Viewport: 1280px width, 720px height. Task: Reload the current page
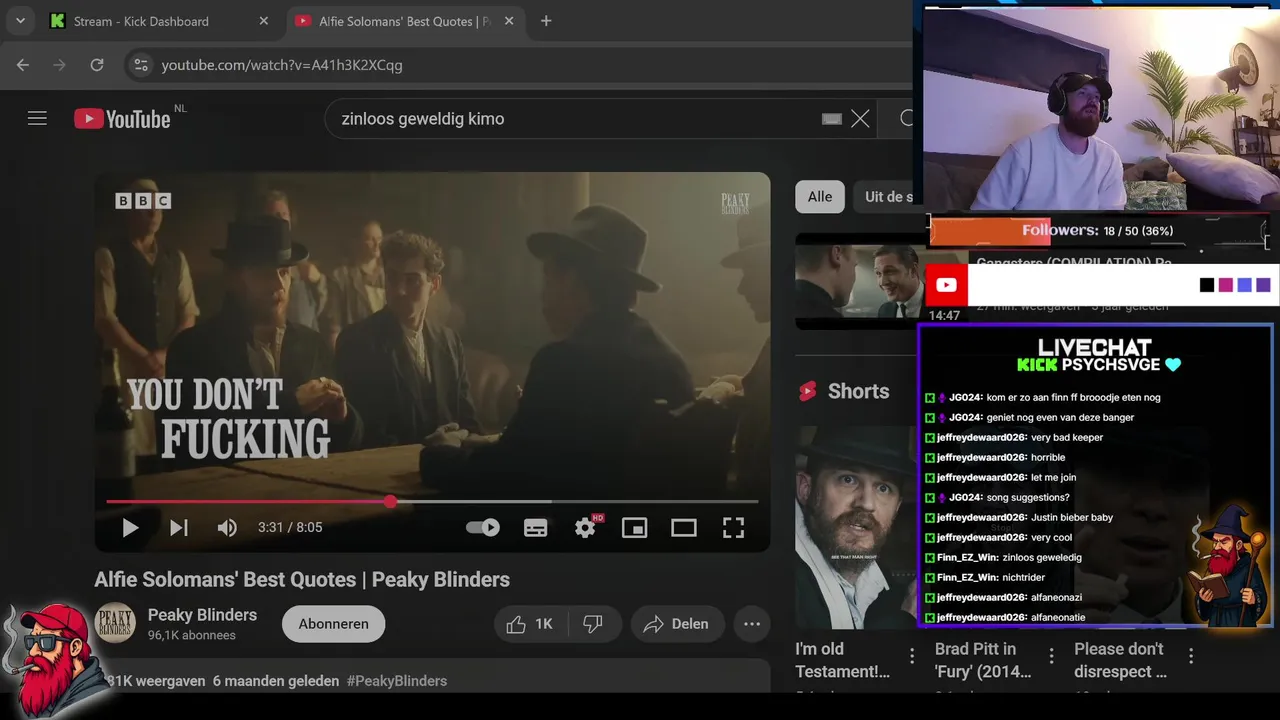click(97, 65)
